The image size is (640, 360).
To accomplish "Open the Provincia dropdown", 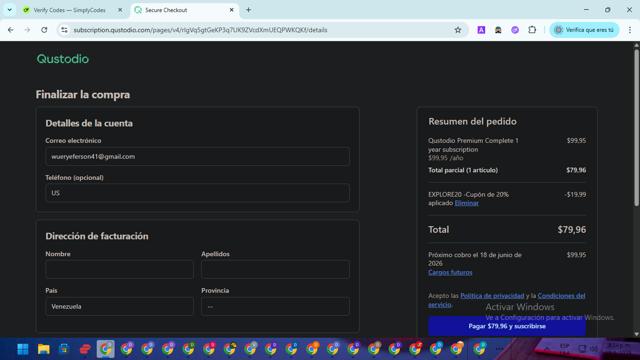I will (276, 306).
